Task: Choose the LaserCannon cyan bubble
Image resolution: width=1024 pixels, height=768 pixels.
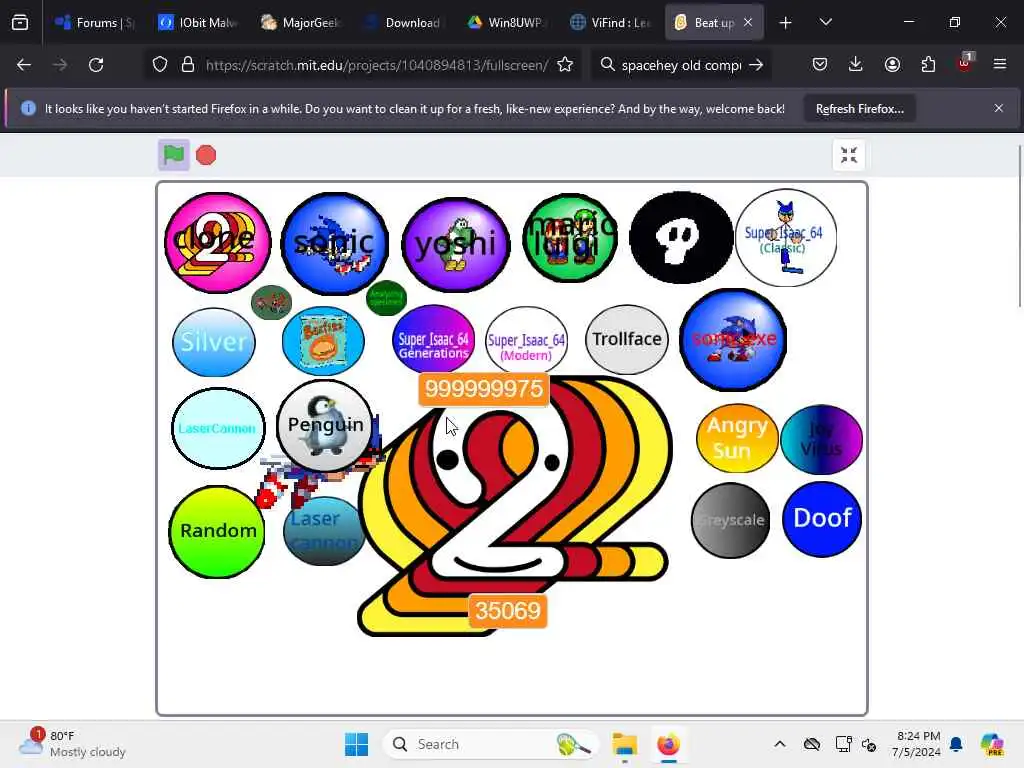Action: pyautogui.click(x=218, y=428)
